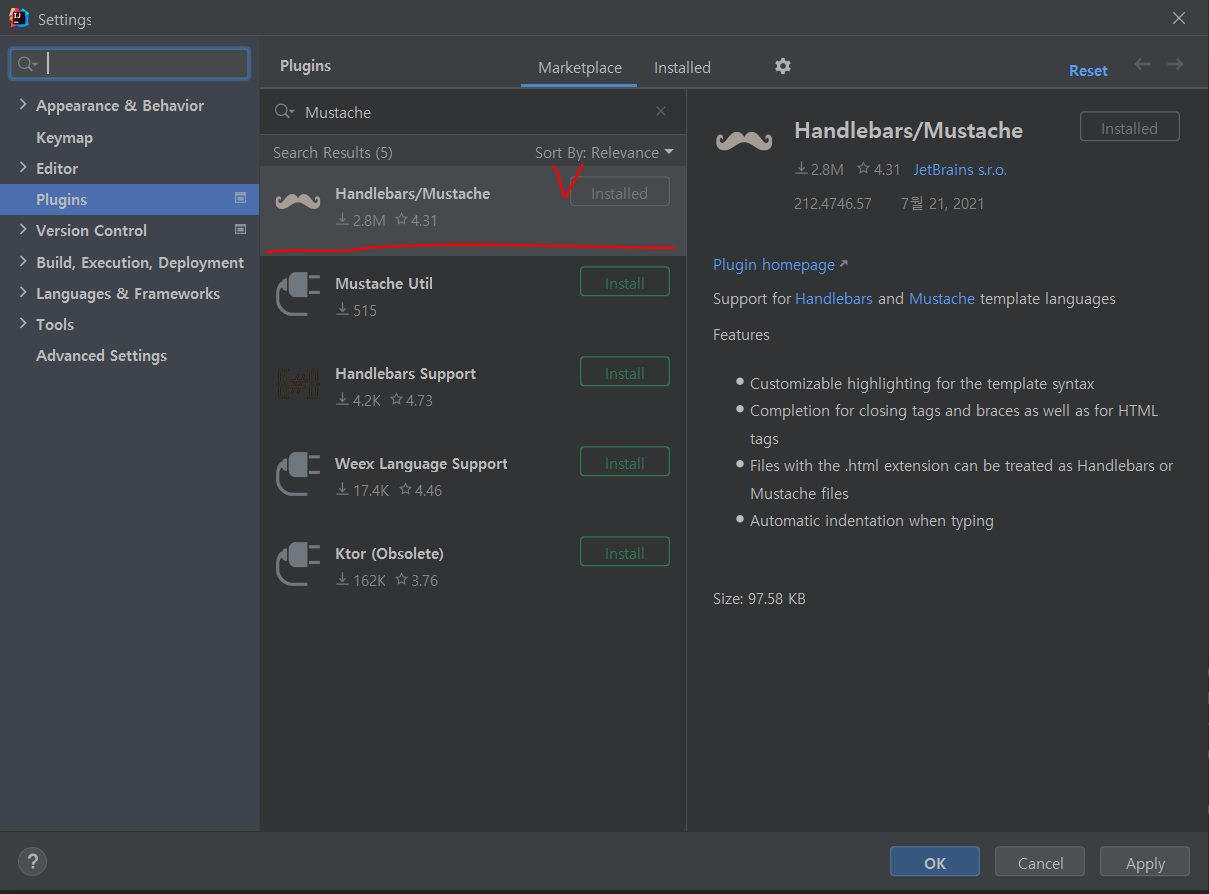The height and width of the screenshot is (894, 1209).
Task: Switch to the Installed tab
Action: click(x=682, y=67)
